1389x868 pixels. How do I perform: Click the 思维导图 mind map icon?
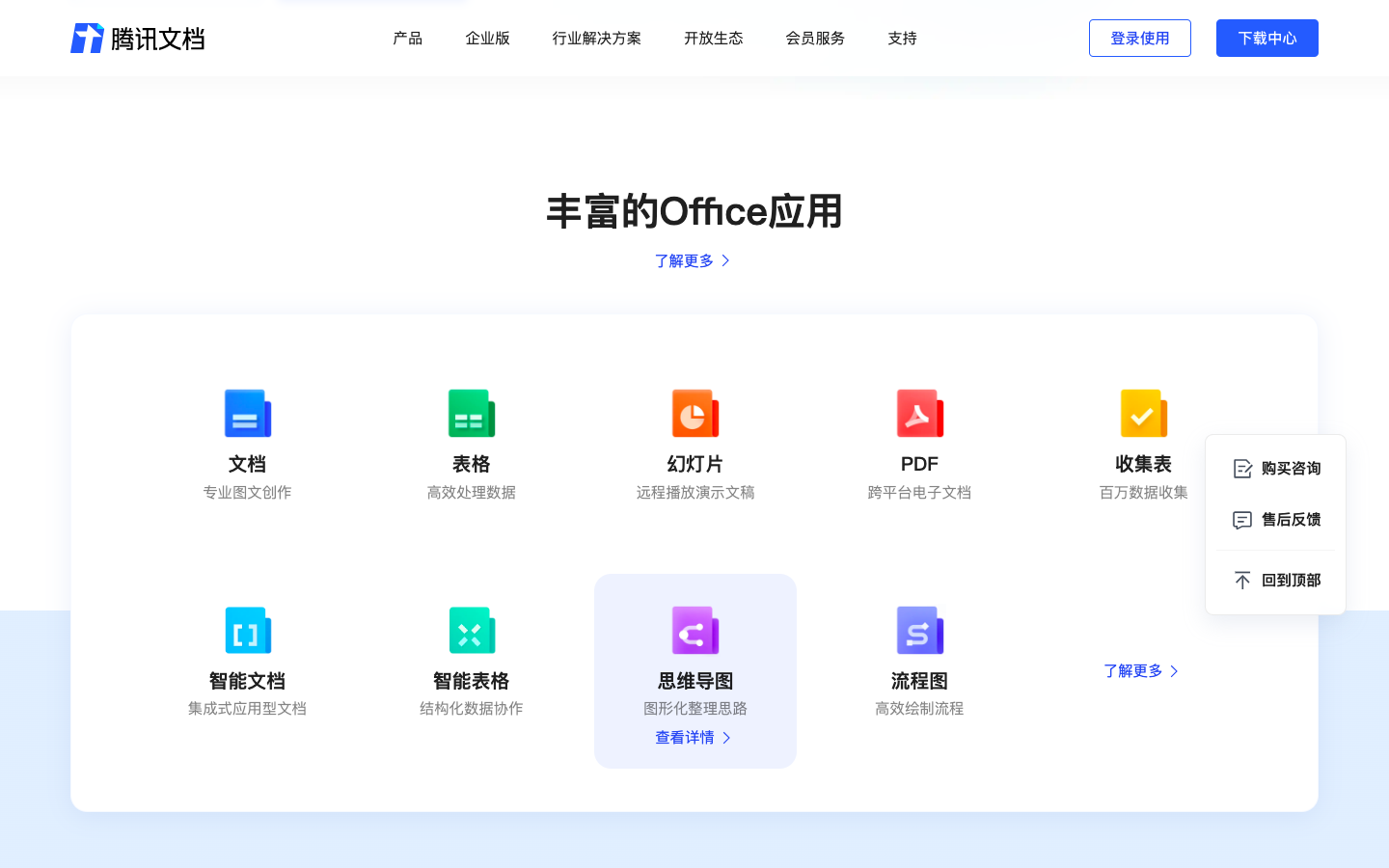click(x=695, y=630)
